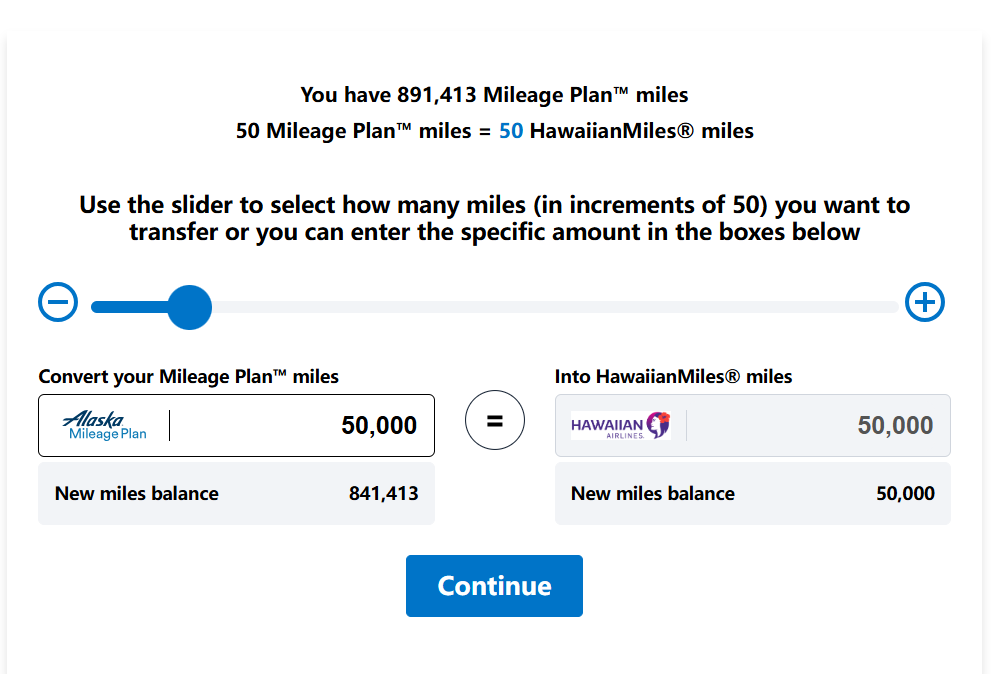991x674 pixels.
Task: Click the blue 50 in conversion rate
Action: click(511, 131)
